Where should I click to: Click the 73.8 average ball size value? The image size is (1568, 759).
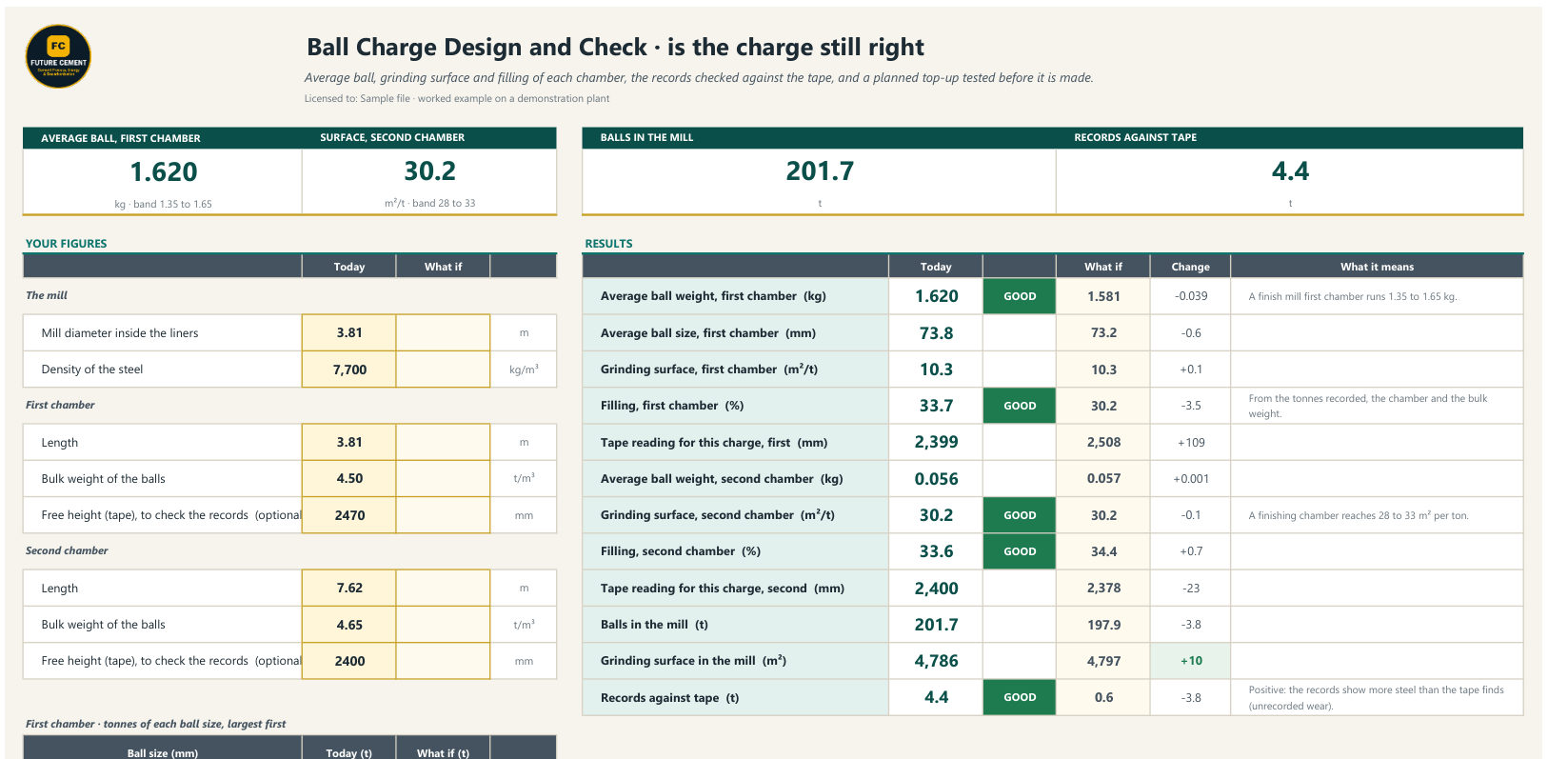936,333
